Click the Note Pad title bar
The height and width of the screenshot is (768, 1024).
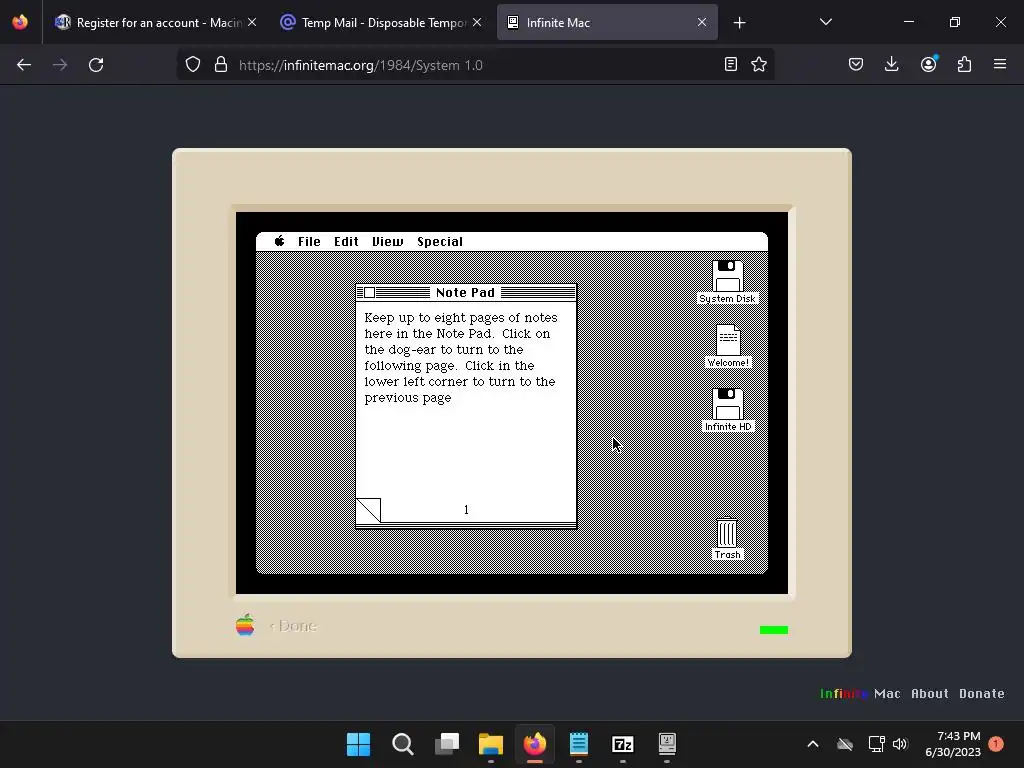tap(466, 293)
